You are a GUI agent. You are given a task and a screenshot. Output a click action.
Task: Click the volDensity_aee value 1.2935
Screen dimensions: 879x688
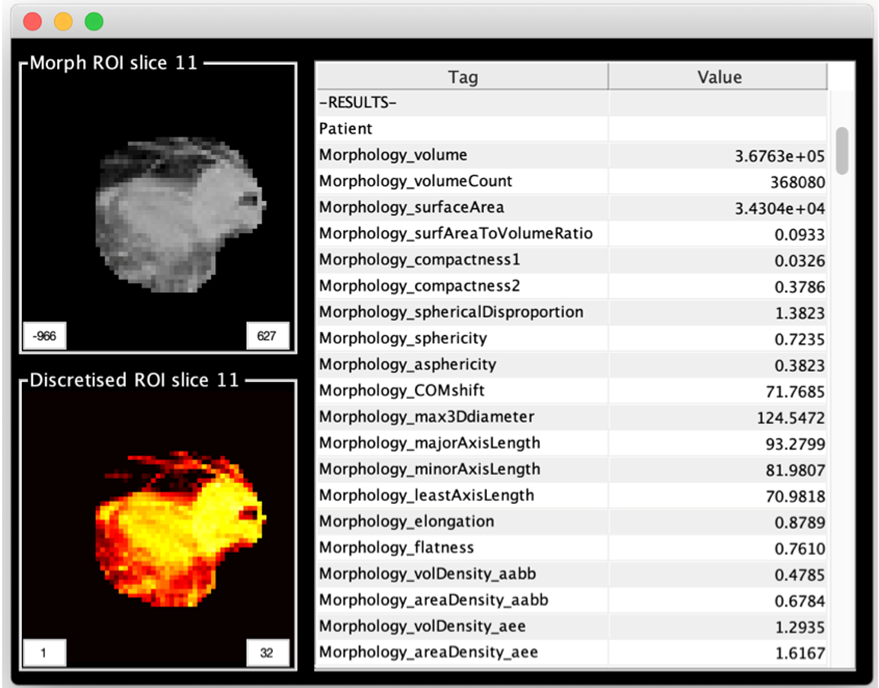click(x=799, y=627)
